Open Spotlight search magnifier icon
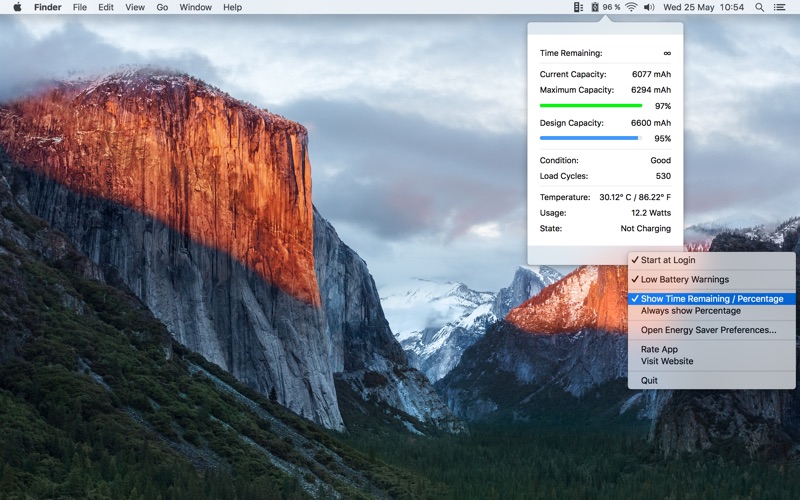The width and height of the screenshot is (800, 500). coord(759,7)
